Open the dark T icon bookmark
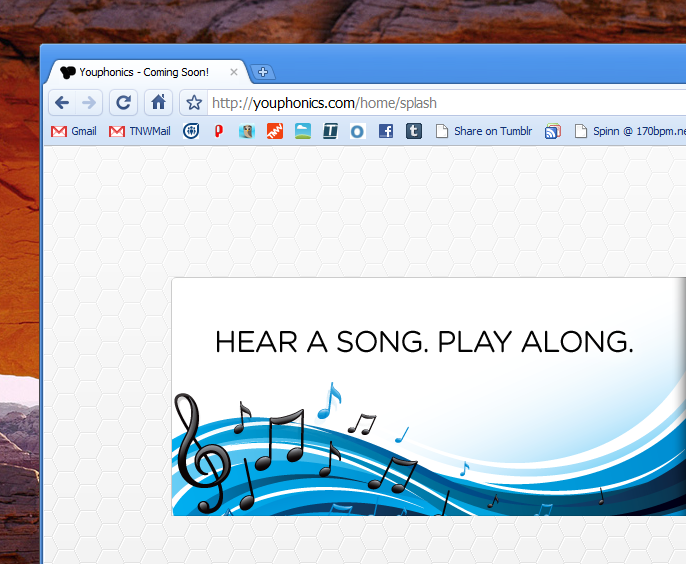 (x=330, y=131)
